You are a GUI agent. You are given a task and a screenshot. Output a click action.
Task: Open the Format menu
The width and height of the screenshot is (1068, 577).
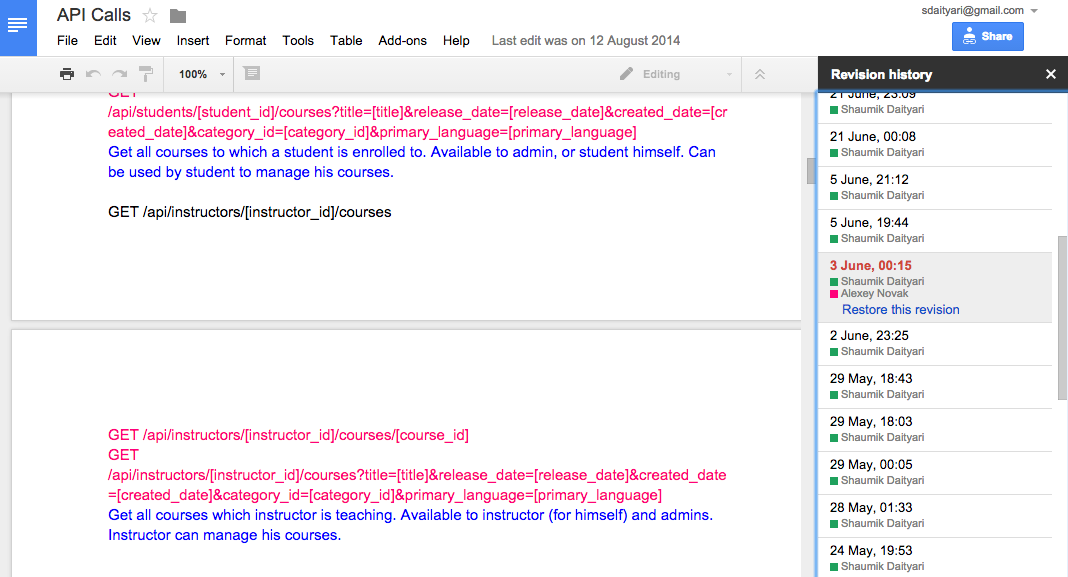[245, 41]
